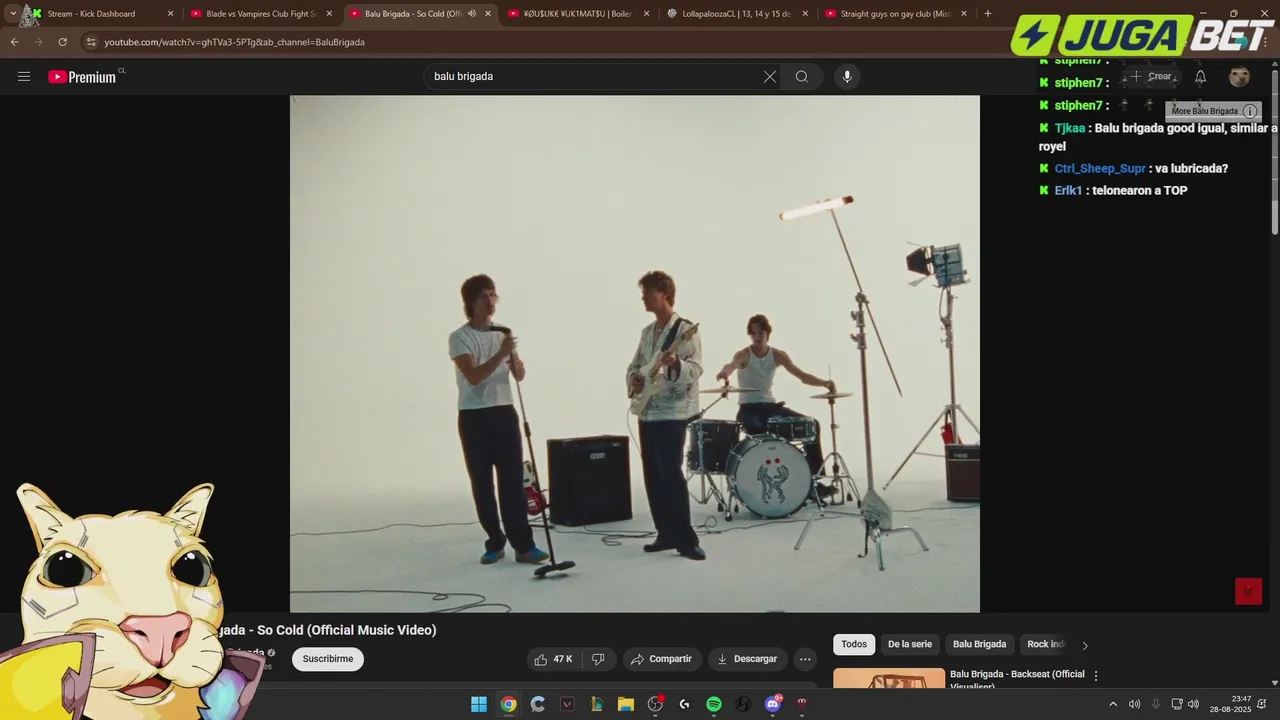1280x720 pixels.
Task: View site information icon in address bar
Action: tap(91, 42)
